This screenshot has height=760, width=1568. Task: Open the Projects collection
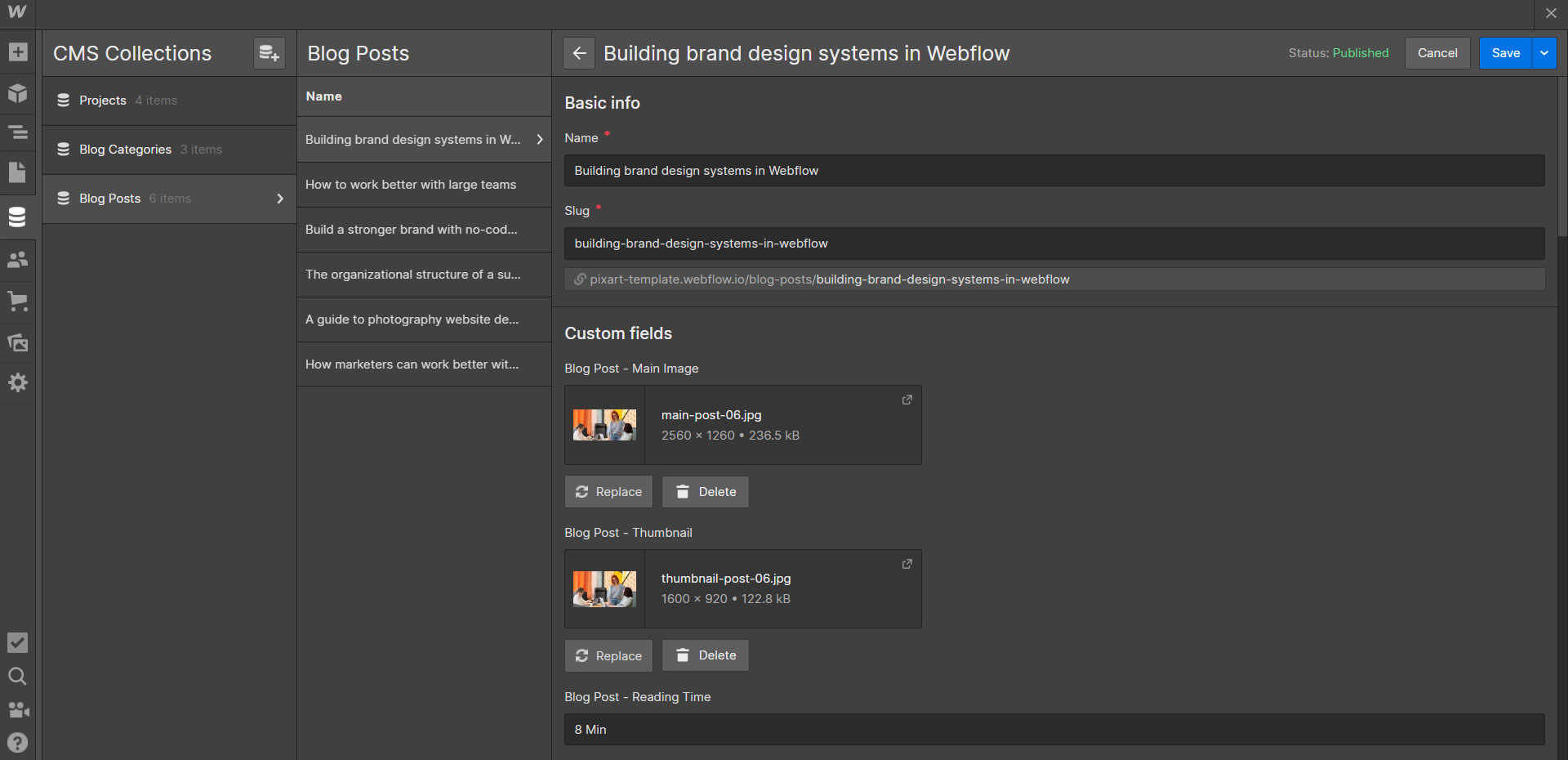(103, 101)
